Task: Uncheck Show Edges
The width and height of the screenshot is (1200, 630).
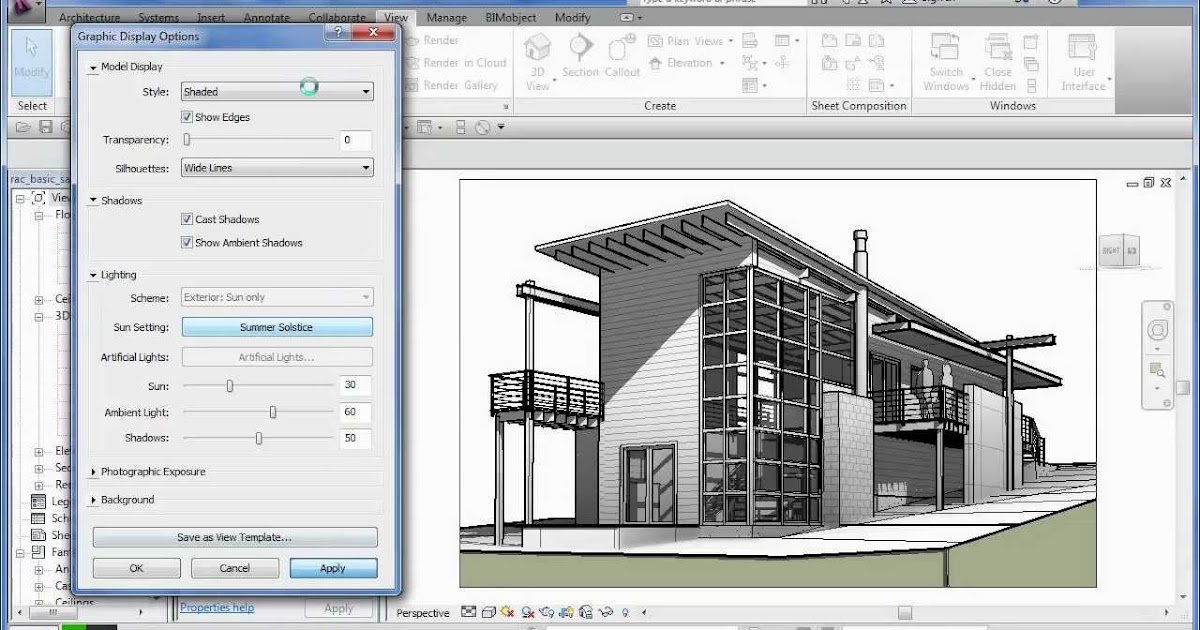Action: [x=187, y=117]
